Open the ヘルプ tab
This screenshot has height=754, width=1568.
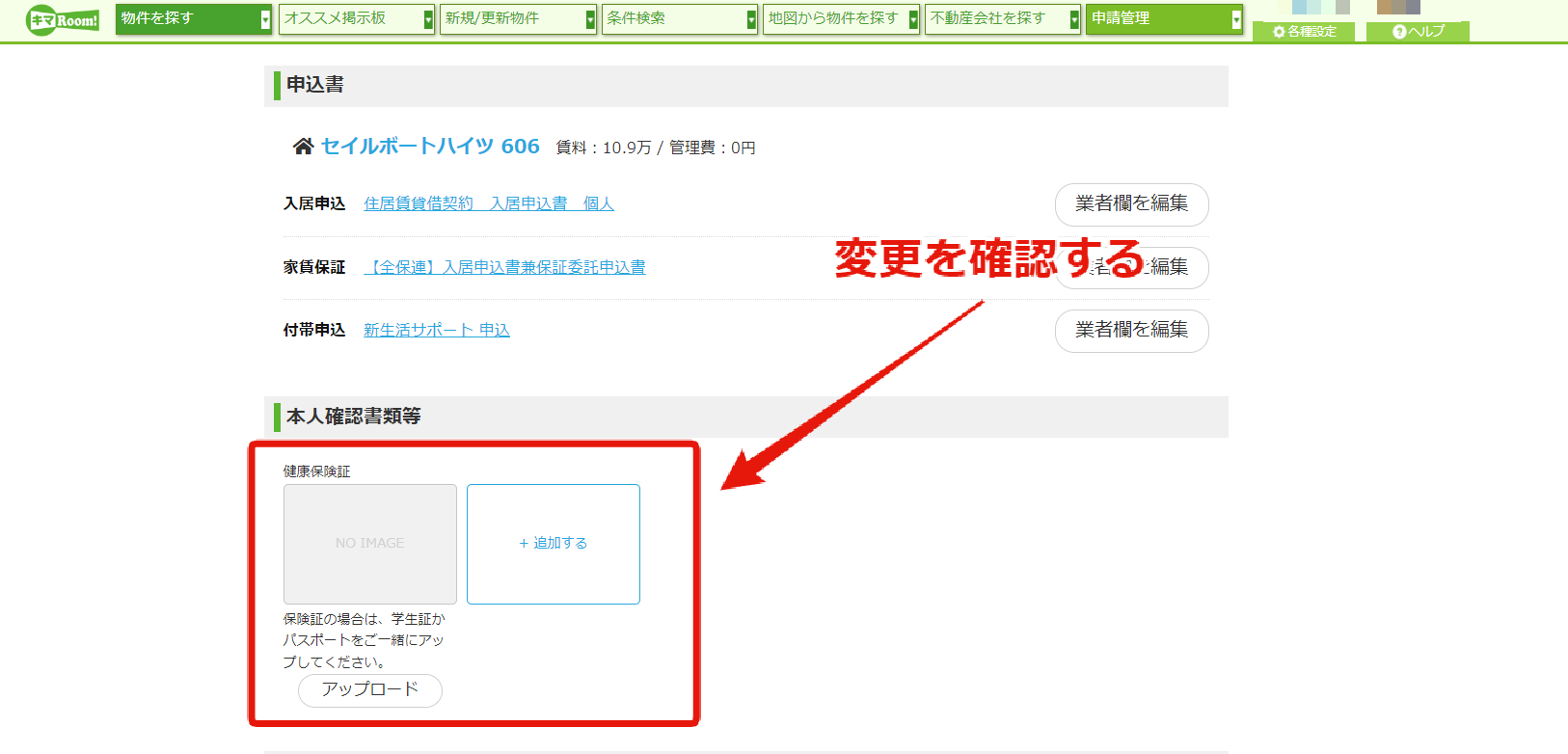(1418, 32)
